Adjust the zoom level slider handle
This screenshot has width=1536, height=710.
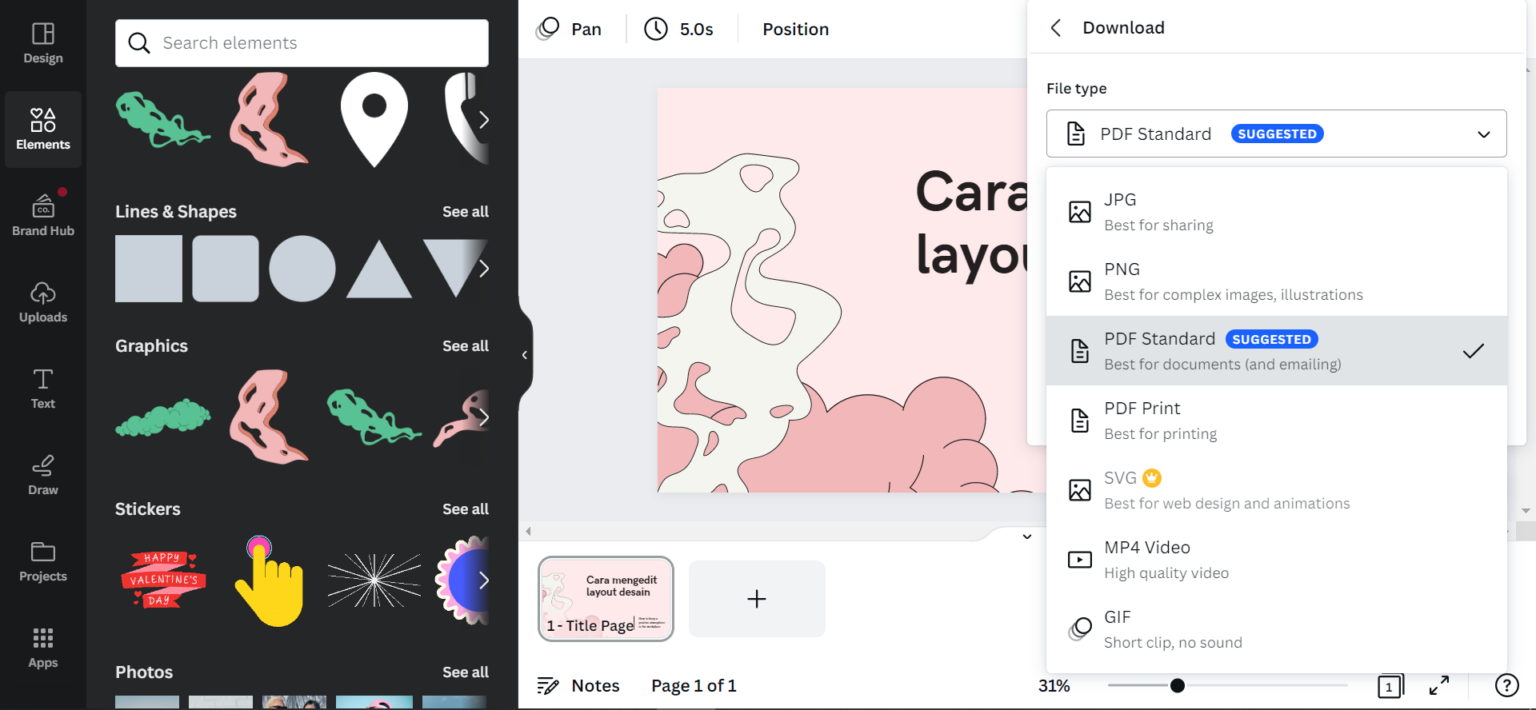pyautogui.click(x=1177, y=685)
